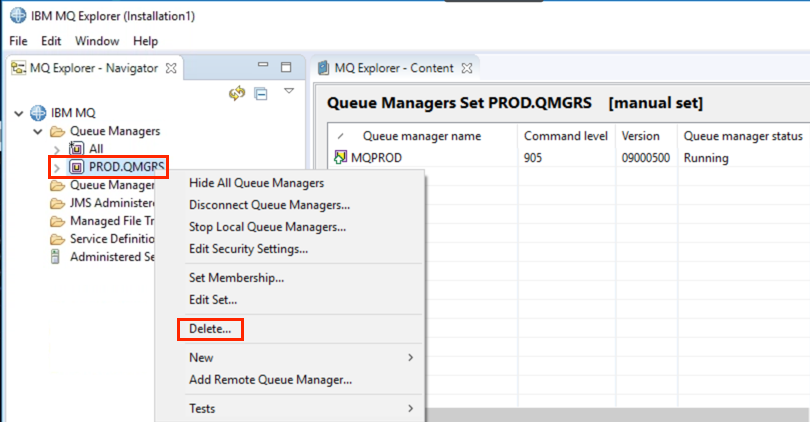Sort by Queue manager status column header

[x=743, y=136]
